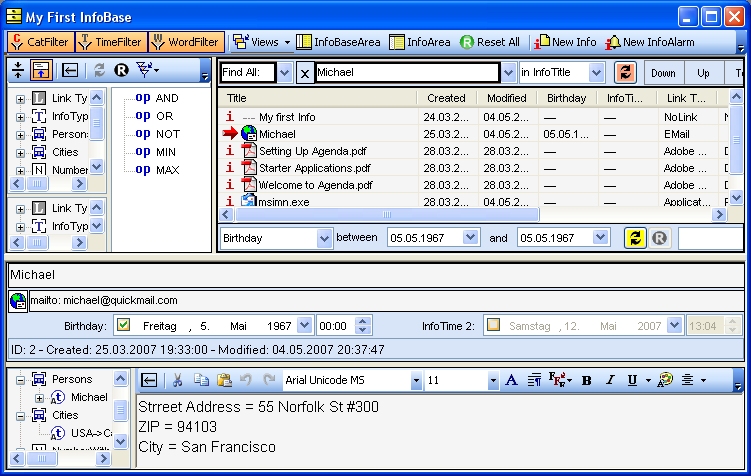Viewport: 751px width, 476px height.
Task: Open the Arial Unicode MS font dropdown
Action: coord(416,380)
